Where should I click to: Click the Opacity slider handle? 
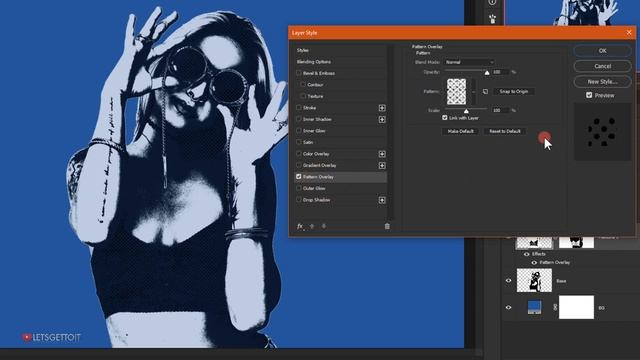[487, 73]
